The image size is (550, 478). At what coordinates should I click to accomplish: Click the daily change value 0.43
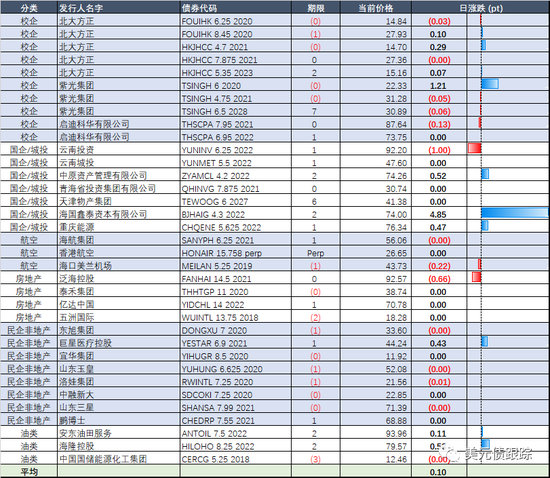pos(438,344)
